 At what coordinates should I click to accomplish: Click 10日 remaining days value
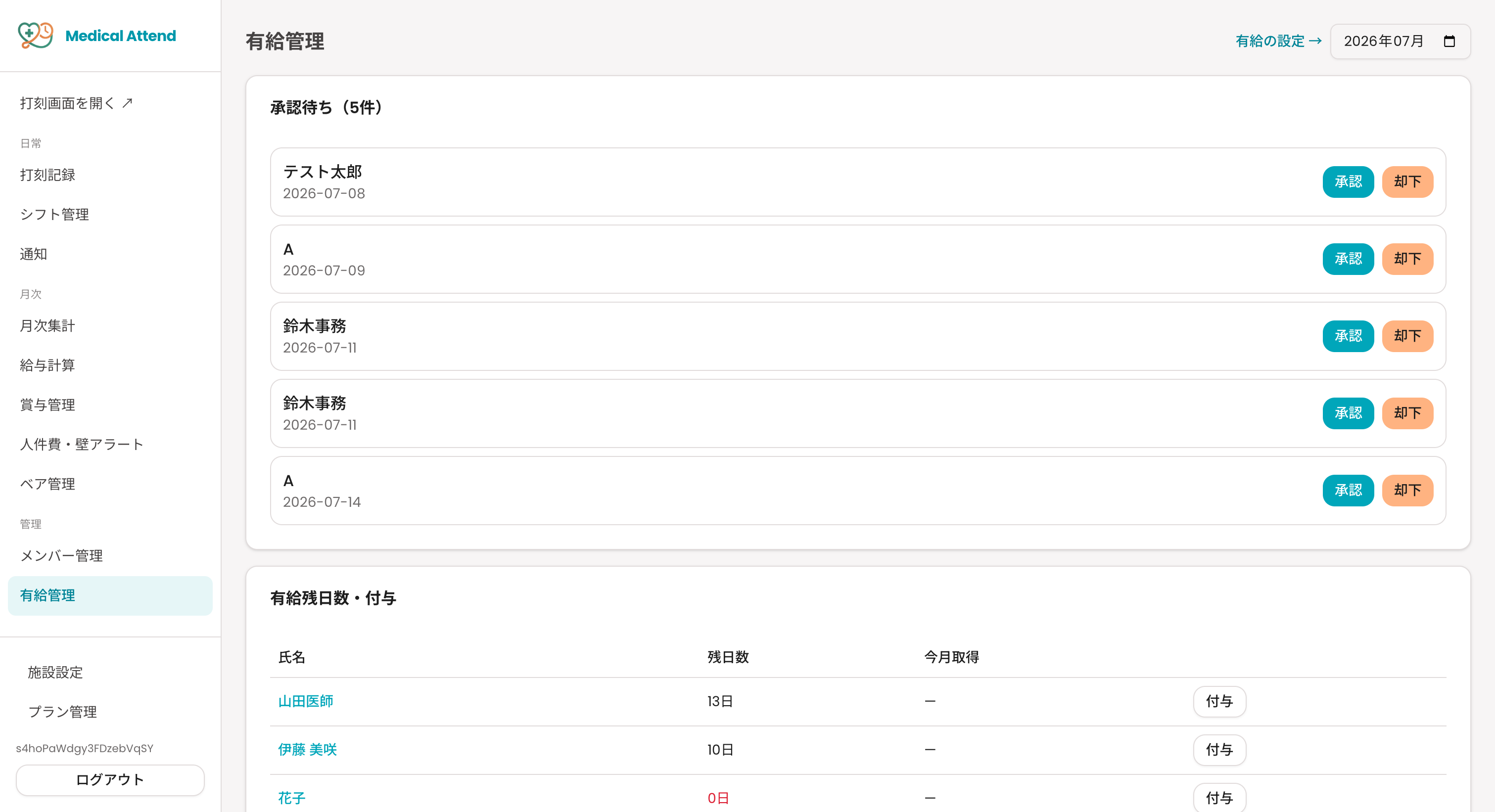[720, 749]
